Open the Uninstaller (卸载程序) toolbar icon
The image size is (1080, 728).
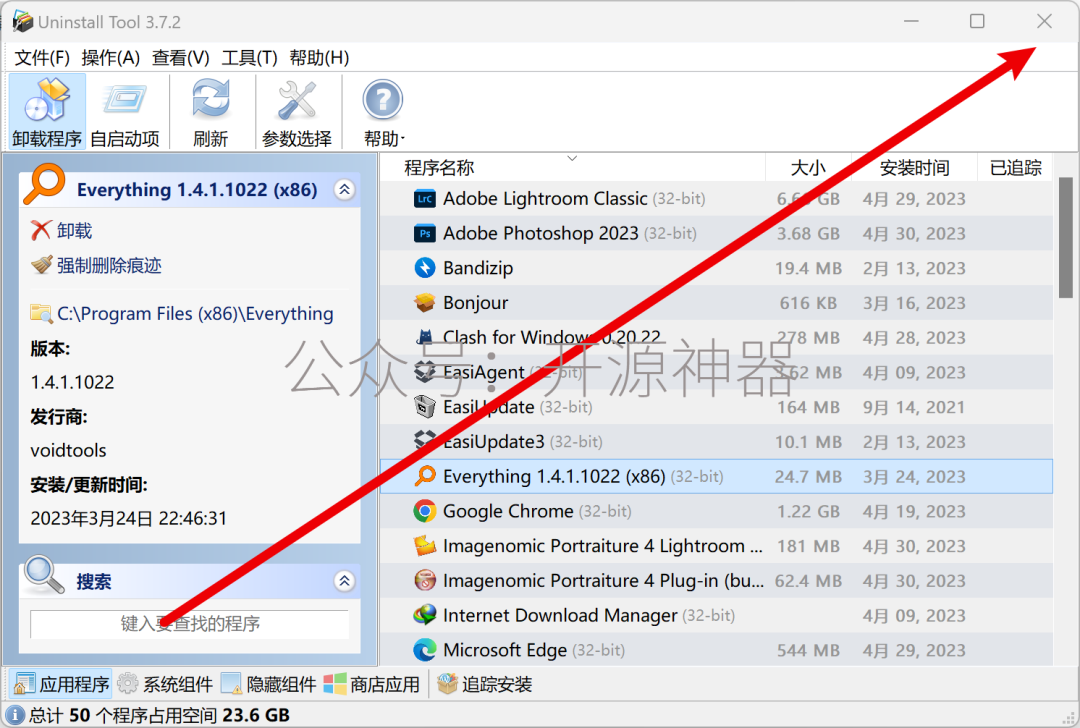click(47, 112)
